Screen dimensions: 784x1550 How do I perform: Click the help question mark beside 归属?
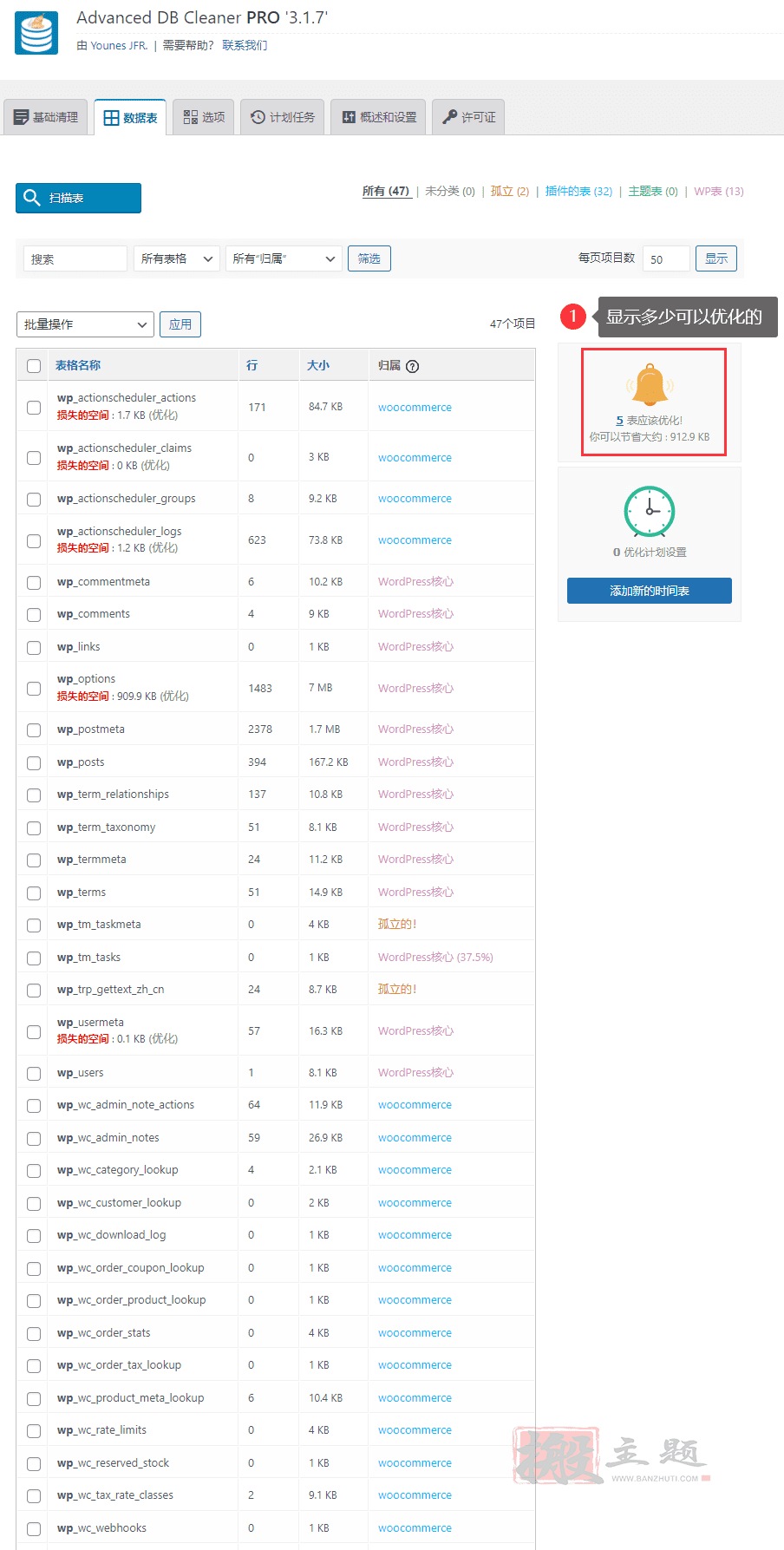coord(413,366)
